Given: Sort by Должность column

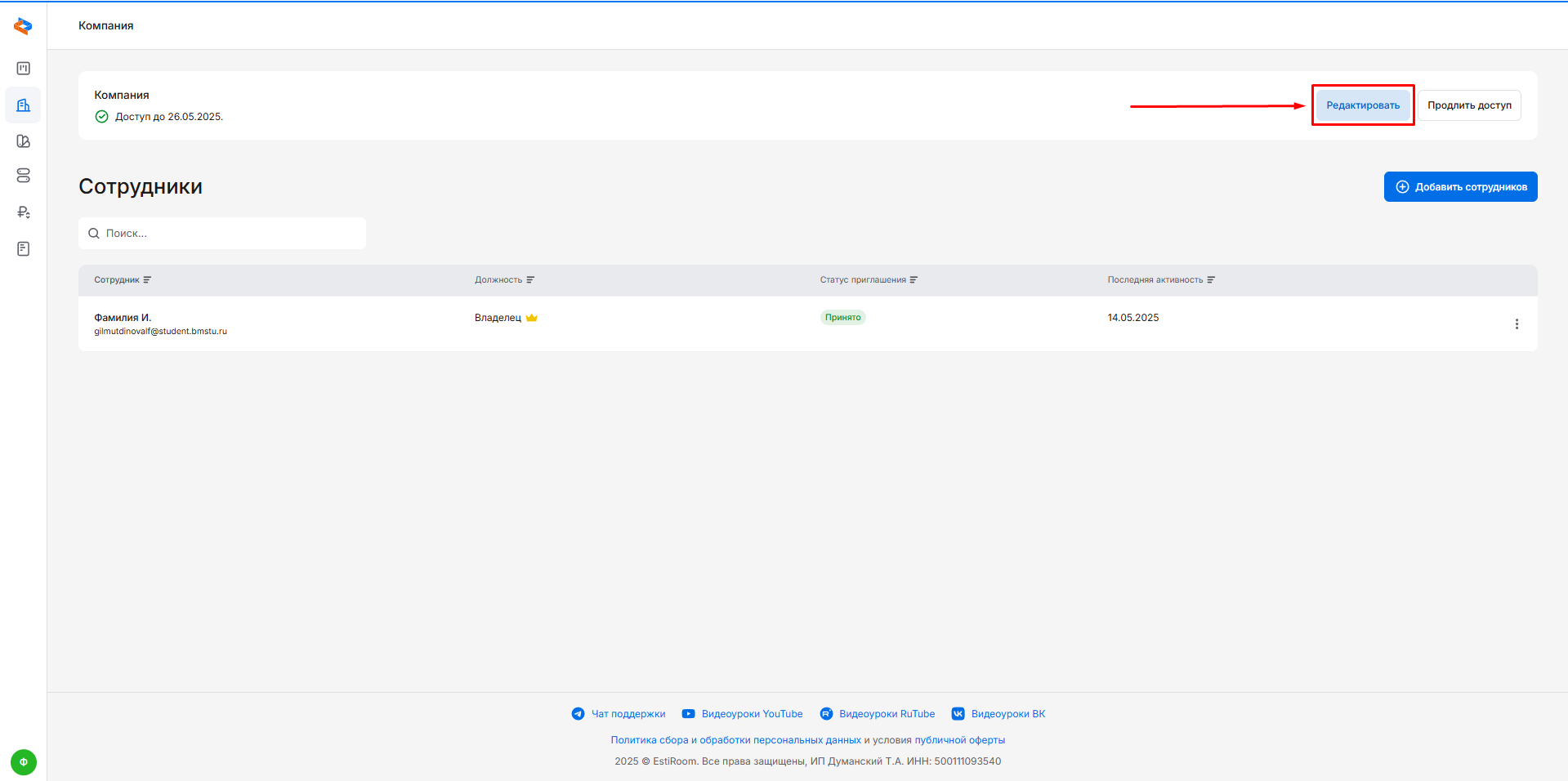Looking at the screenshot, I should 530,280.
